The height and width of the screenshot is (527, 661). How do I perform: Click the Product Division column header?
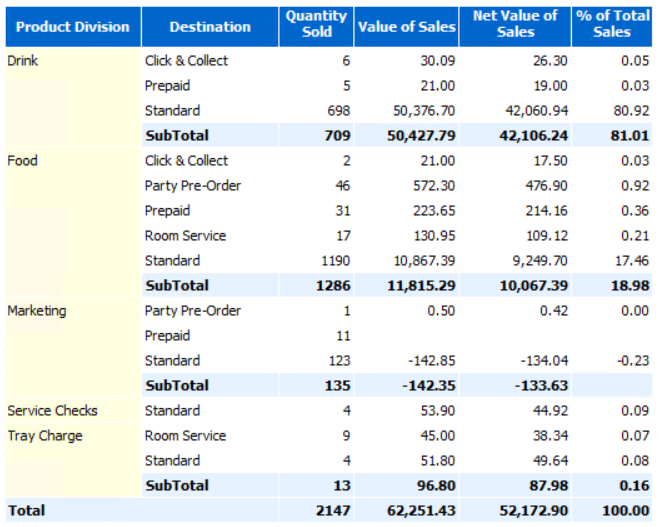point(73,27)
